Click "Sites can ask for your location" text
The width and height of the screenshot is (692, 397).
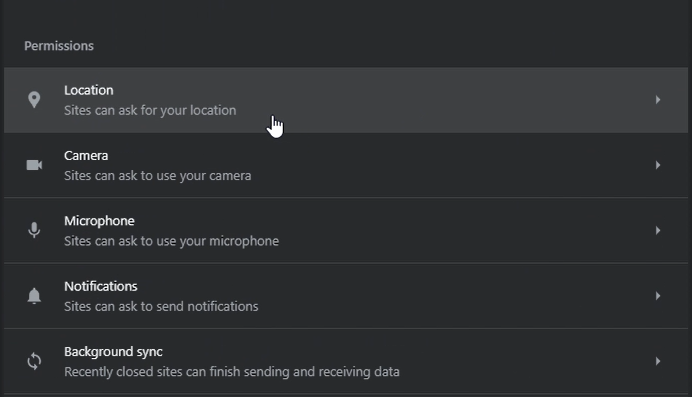[x=150, y=110]
